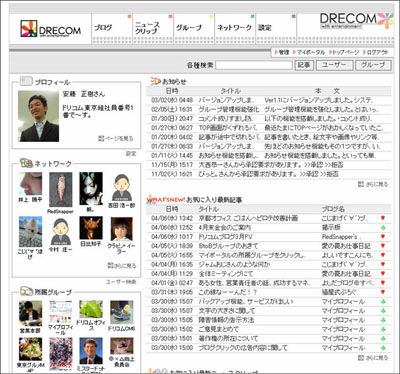Click ユーザー検索 link below network panel
Screen dimensions: 400x374
pyautogui.click(x=121, y=282)
